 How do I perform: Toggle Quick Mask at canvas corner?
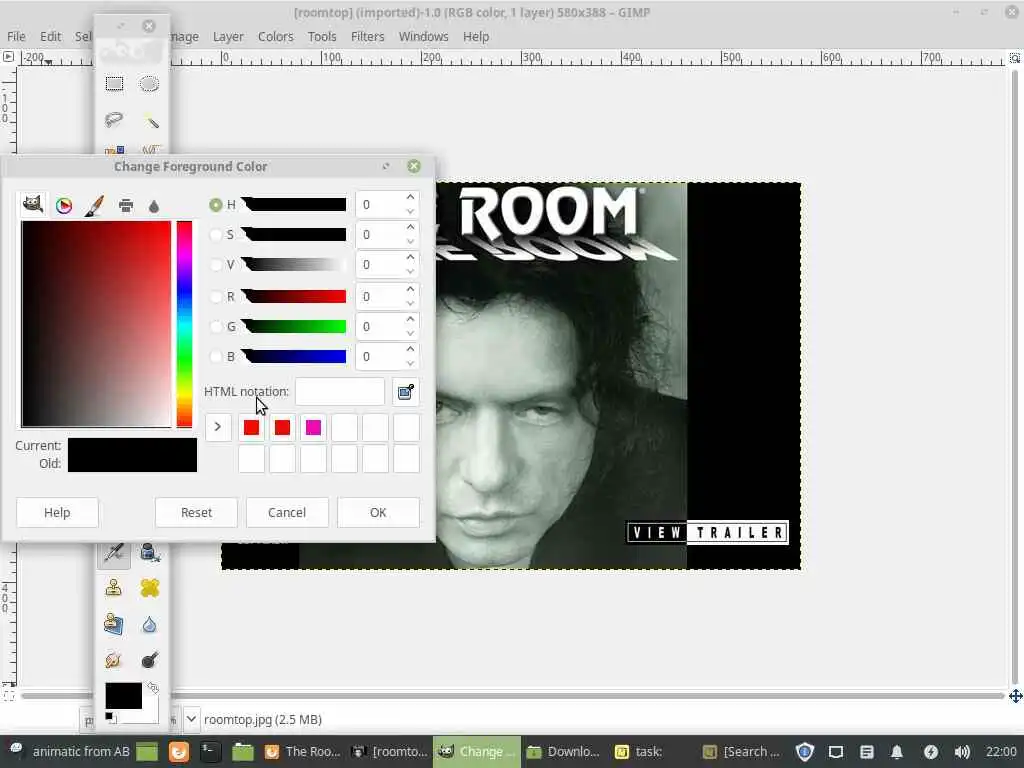pos(8,696)
